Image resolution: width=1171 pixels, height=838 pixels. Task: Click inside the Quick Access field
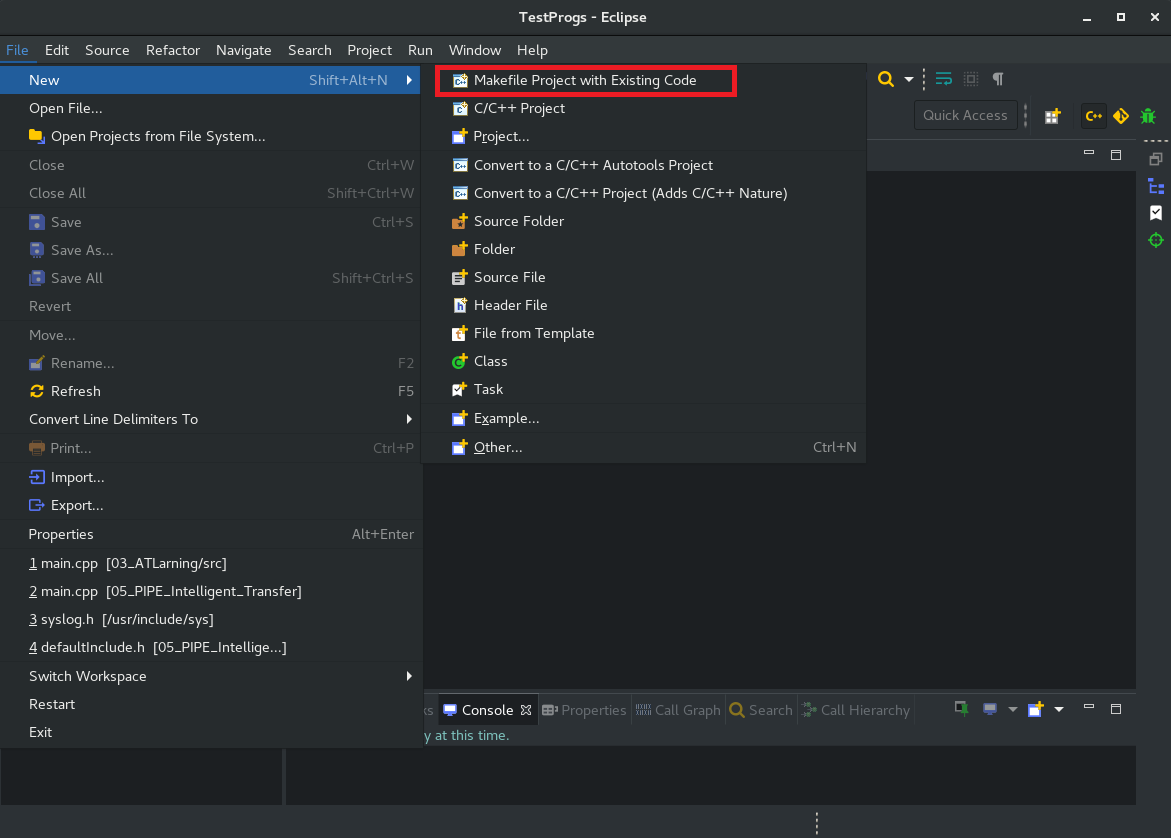pos(965,115)
